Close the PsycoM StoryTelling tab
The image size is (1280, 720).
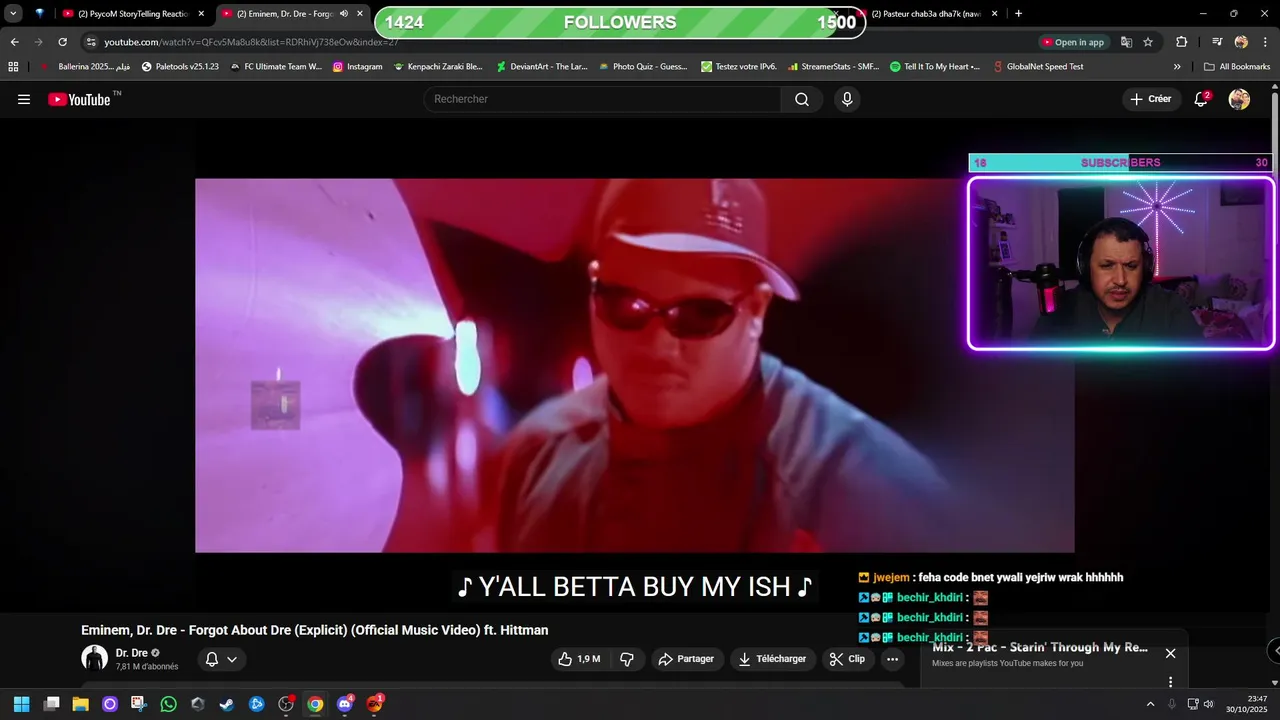coord(201,14)
